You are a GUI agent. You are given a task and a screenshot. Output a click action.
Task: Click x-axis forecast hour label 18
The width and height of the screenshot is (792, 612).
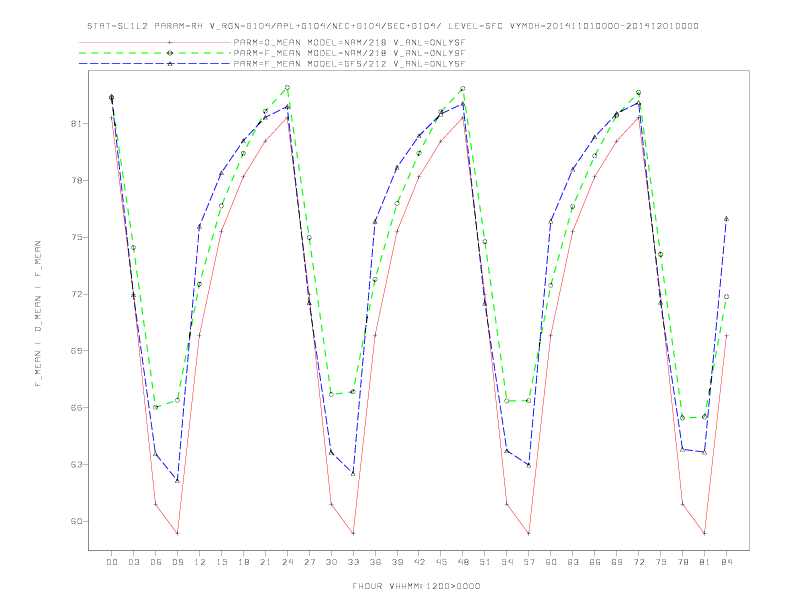coord(243,562)
